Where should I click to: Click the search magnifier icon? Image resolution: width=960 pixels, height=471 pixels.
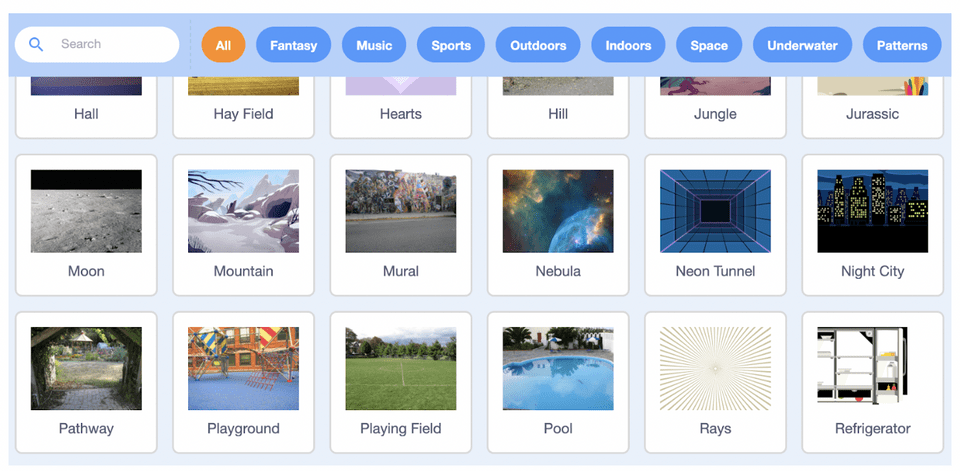pyautogui.click(x=36, y=44)
